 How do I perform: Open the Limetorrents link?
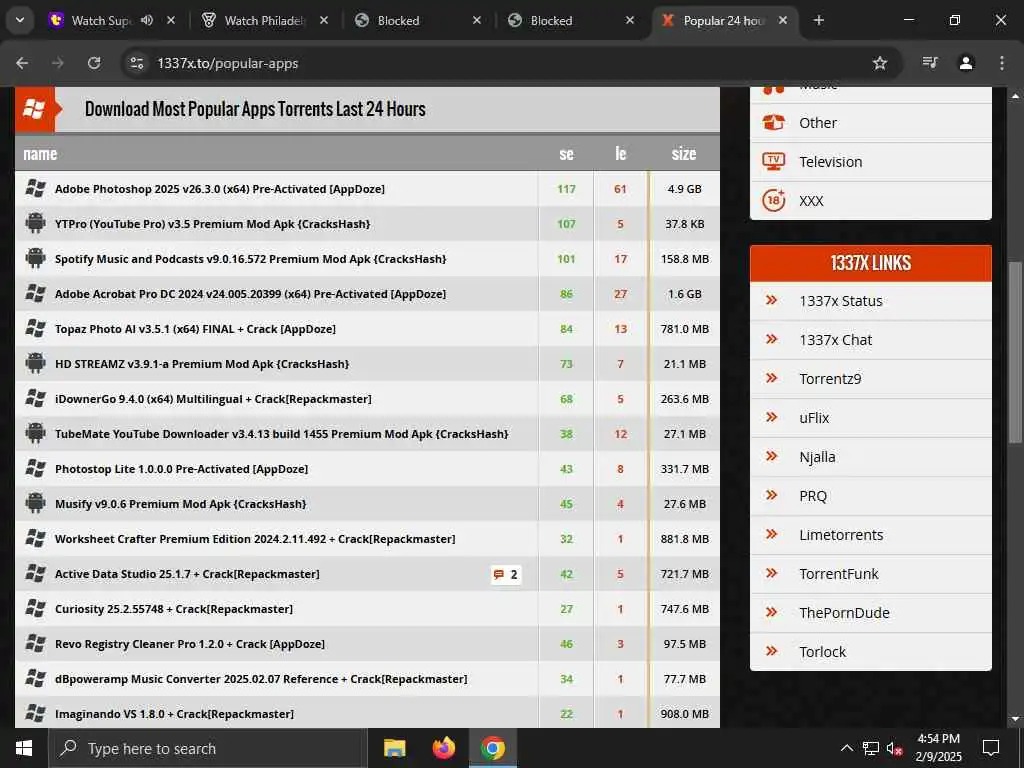point(841,535)
